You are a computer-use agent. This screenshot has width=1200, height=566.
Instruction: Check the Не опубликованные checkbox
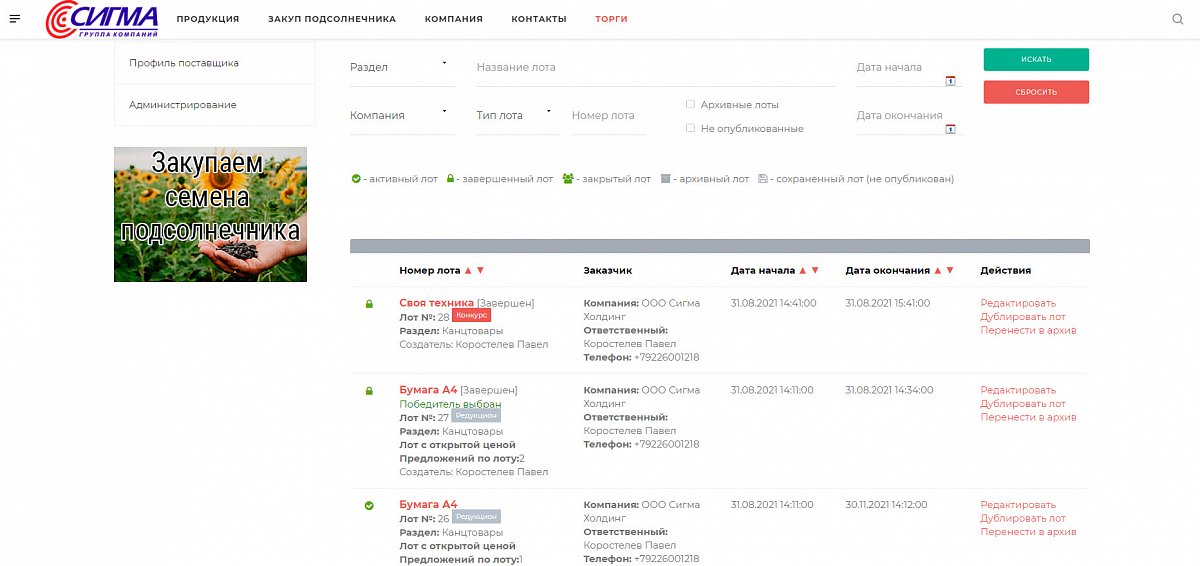coord(690,128)
